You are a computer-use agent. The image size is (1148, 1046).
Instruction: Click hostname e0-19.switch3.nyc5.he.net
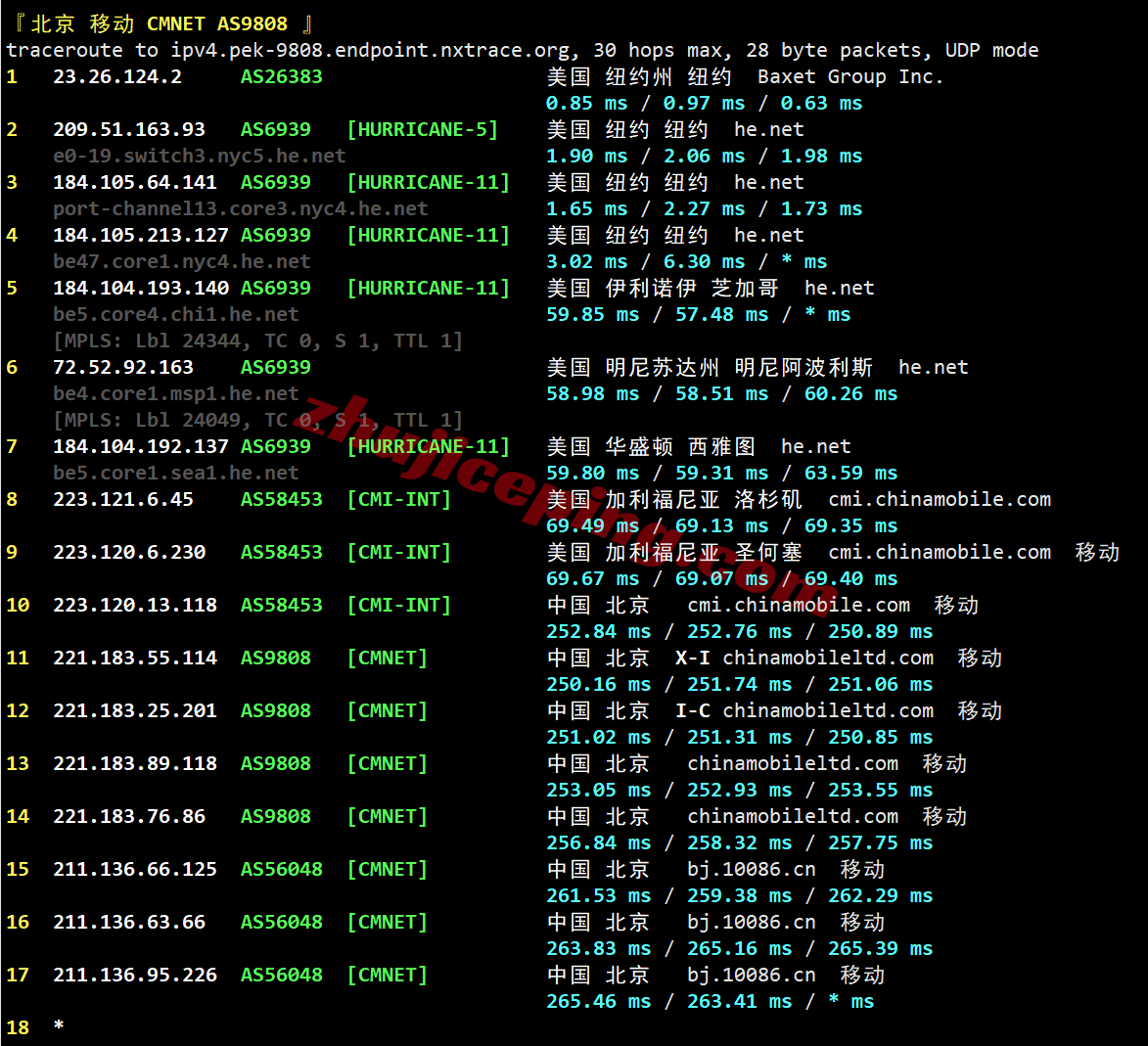(x=199, y=156)
